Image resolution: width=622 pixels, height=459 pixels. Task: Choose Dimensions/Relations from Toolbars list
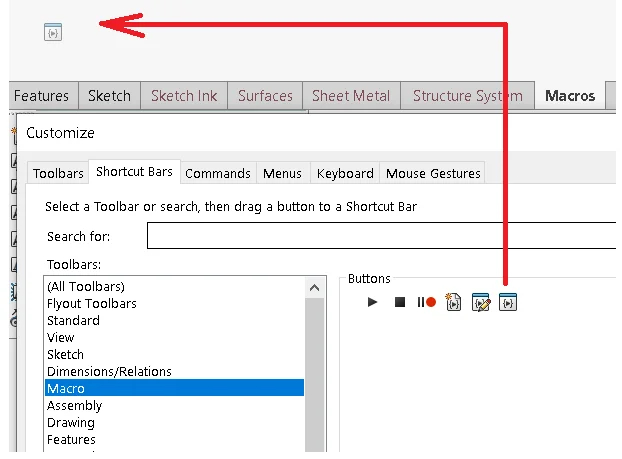click(x=109, y=371)
